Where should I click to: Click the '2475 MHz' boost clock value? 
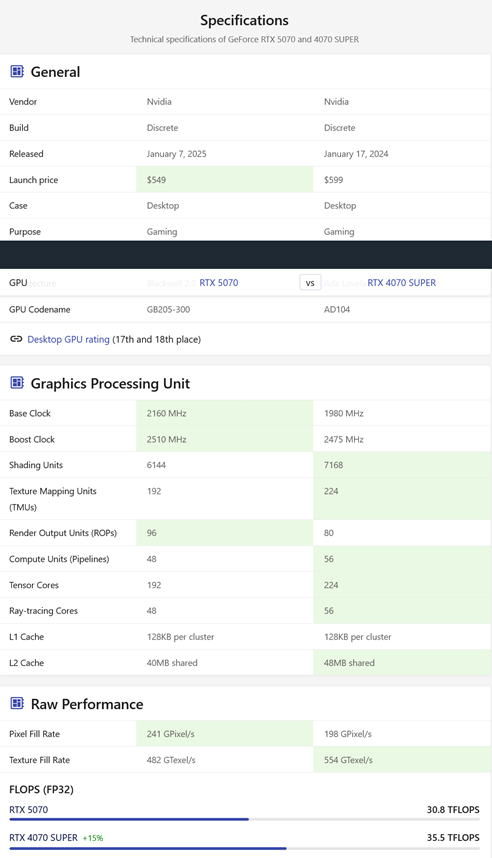[x=344, y=439]
